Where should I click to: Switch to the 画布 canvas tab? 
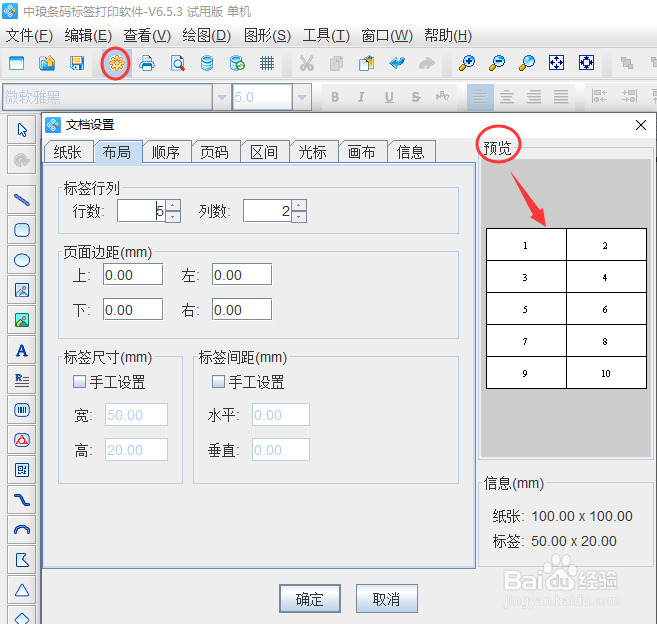click(362, 152)
